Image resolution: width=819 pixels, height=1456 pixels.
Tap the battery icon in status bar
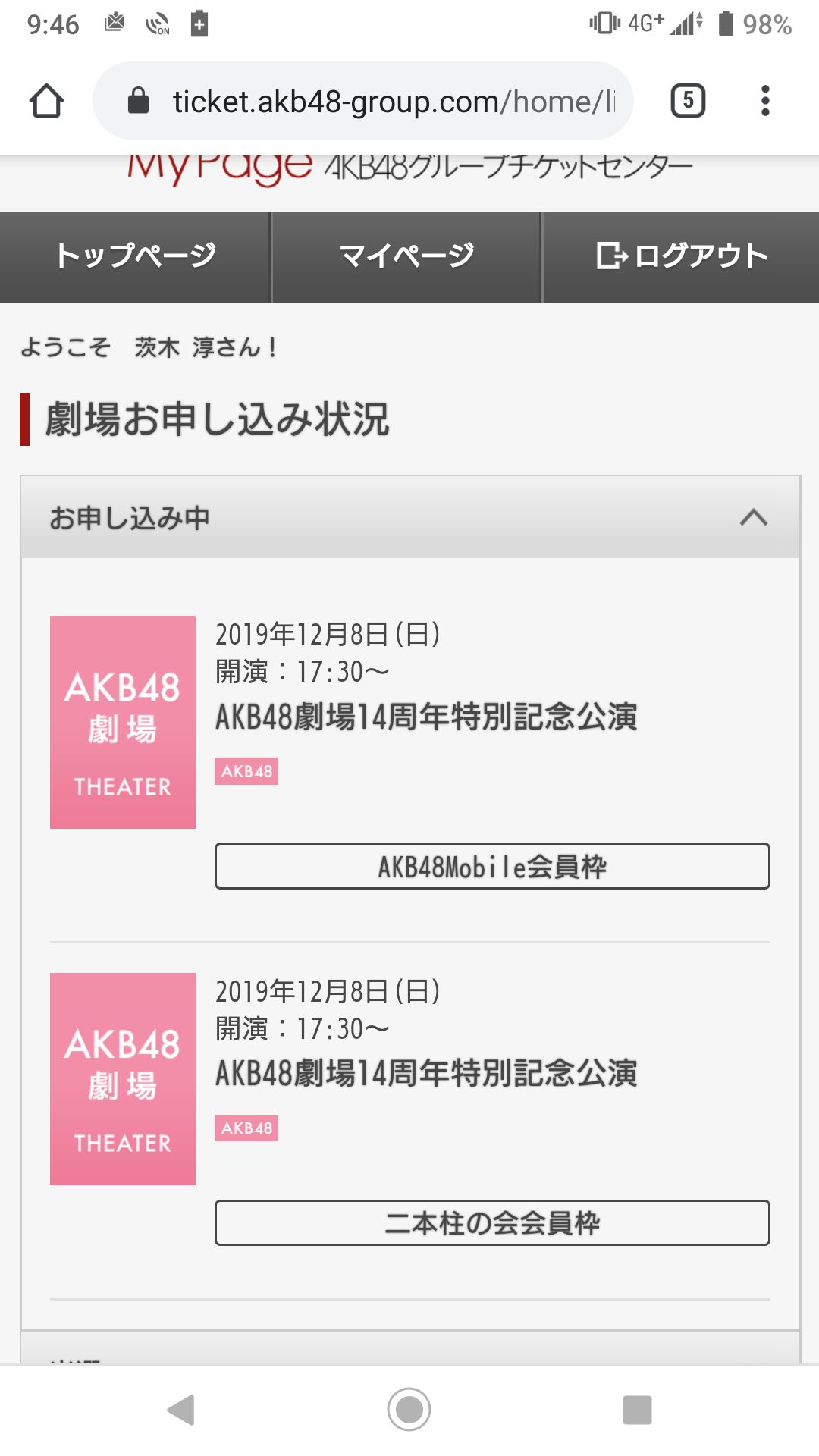(726, 24)
